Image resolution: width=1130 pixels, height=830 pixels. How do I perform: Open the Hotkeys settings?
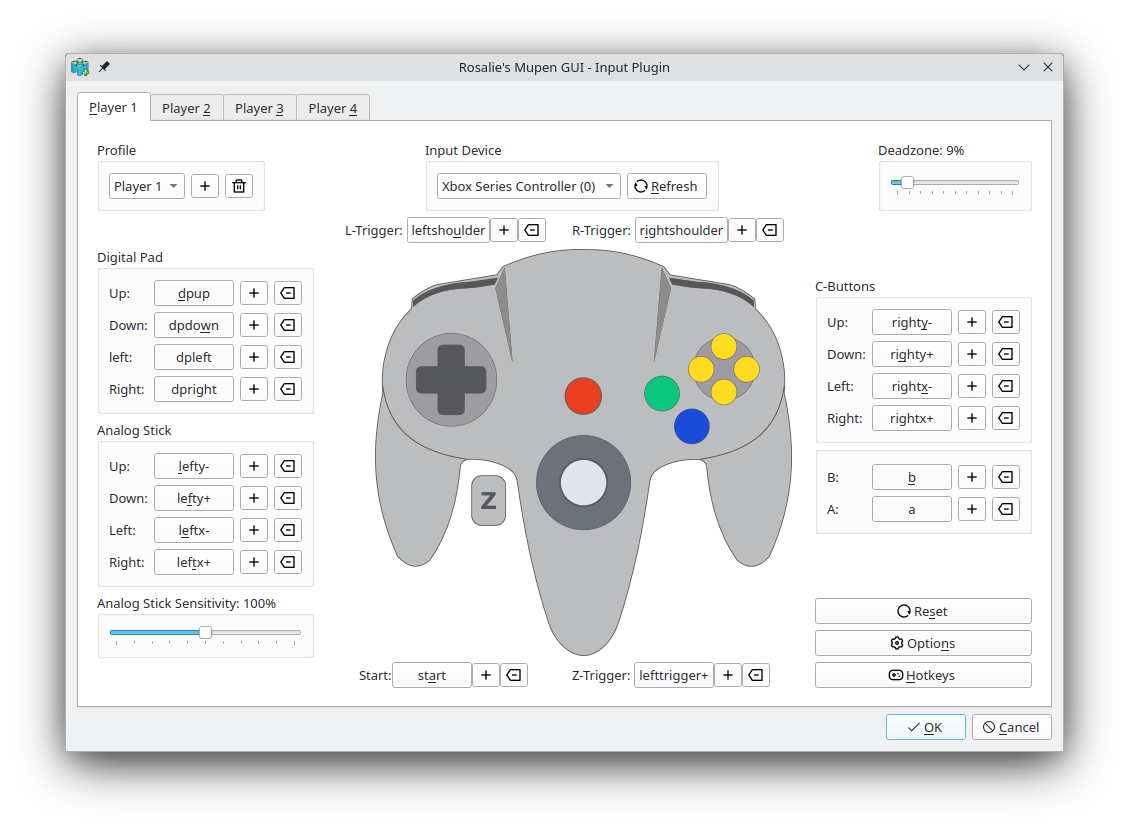pyautogui.click(x=923, y=675)
